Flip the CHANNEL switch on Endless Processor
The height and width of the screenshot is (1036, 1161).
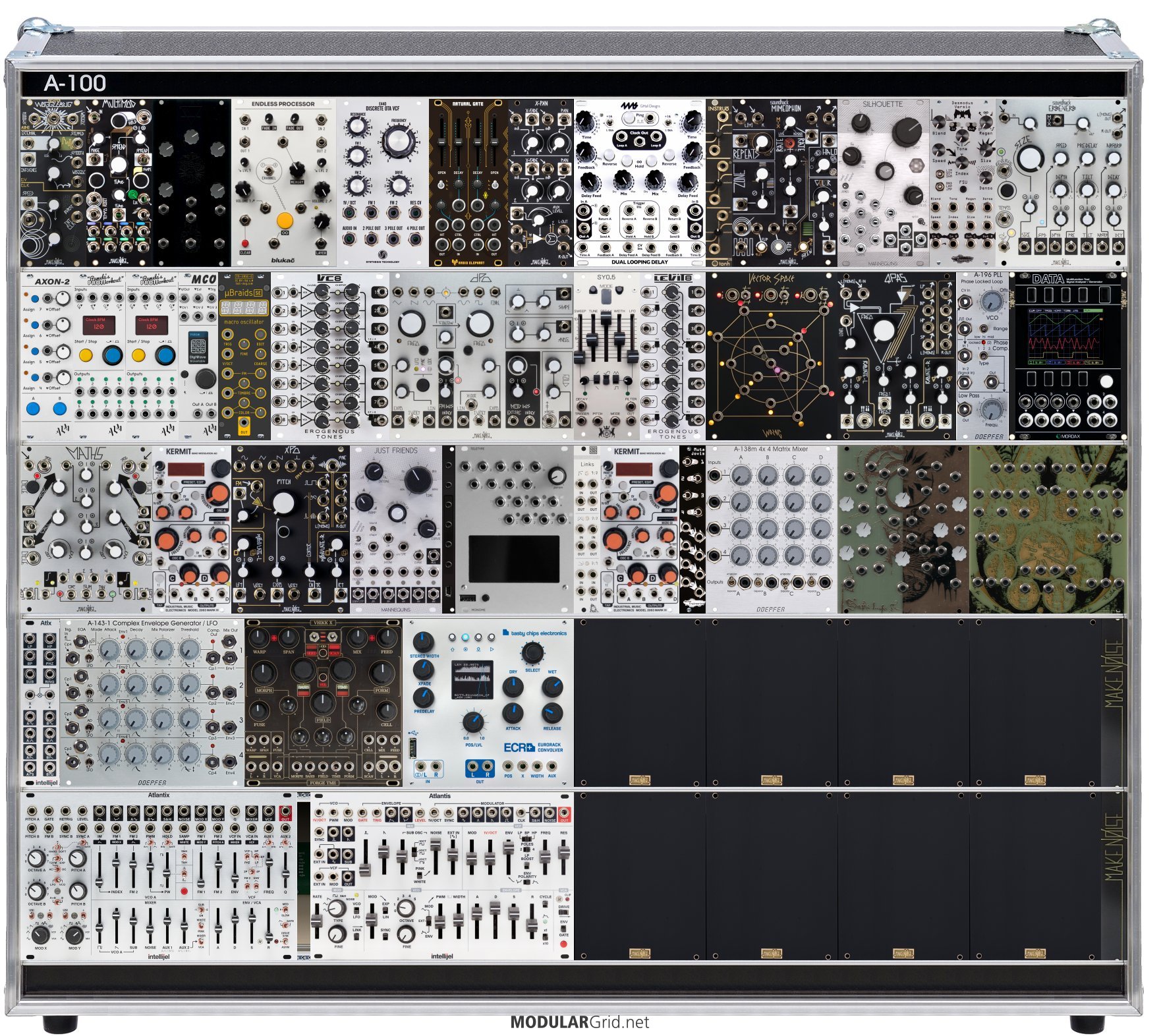coord(269,170)
